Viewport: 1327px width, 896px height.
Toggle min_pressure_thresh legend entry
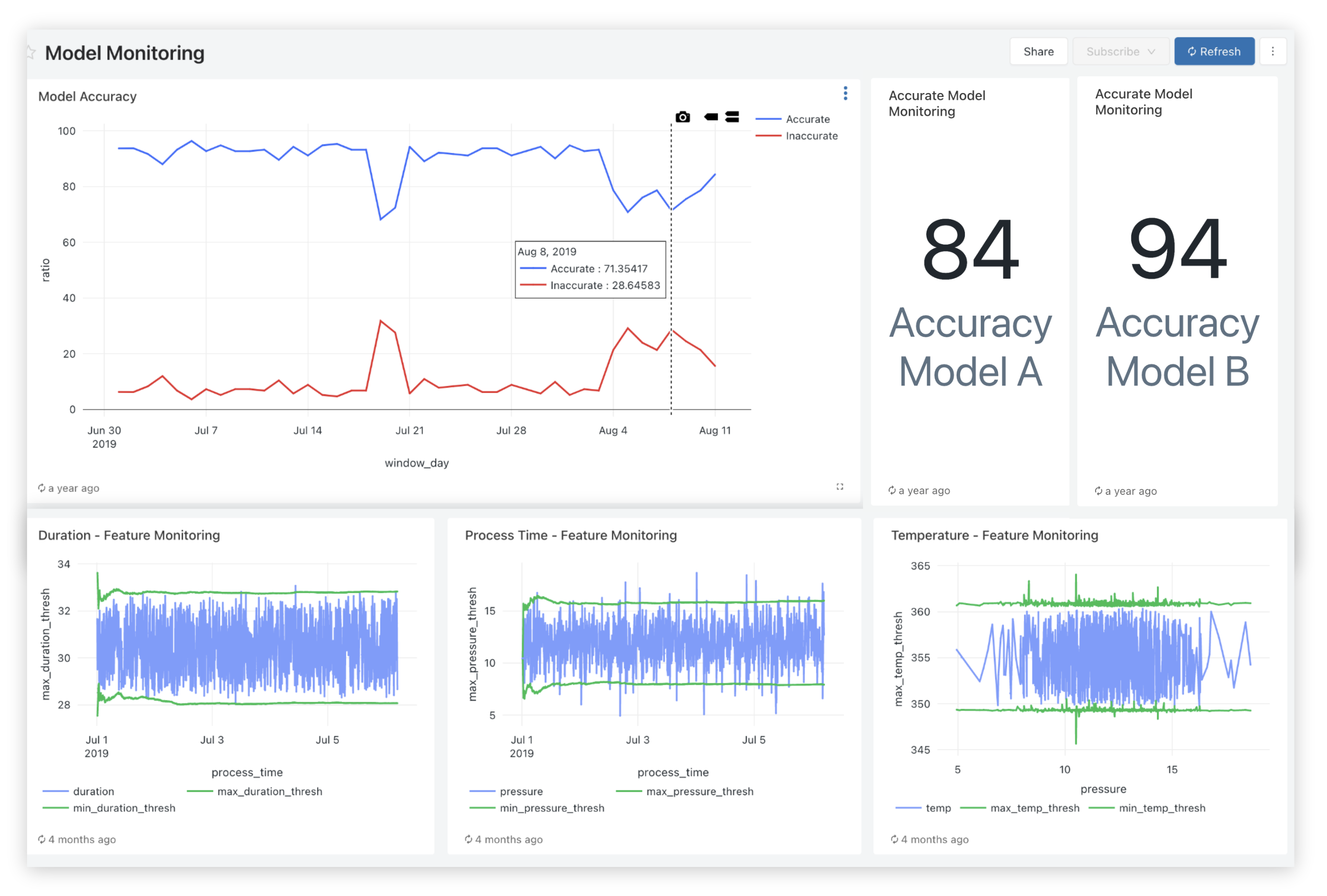coord(551,807)
